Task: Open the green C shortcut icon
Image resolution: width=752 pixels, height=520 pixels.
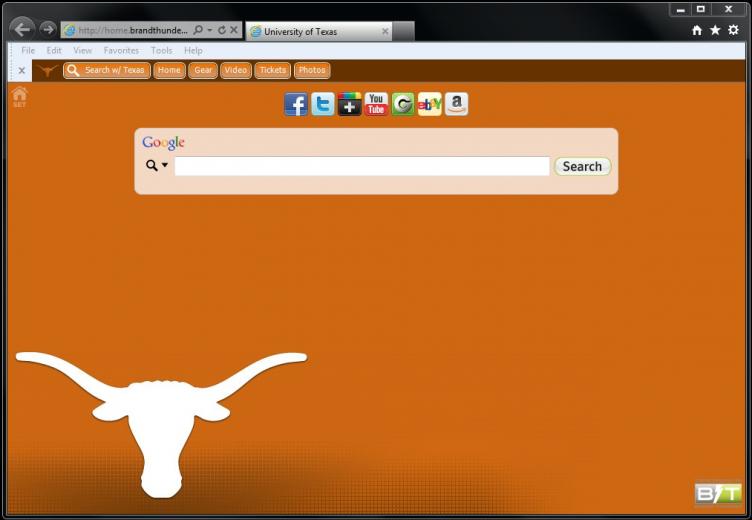Action: tap(403, 104)
